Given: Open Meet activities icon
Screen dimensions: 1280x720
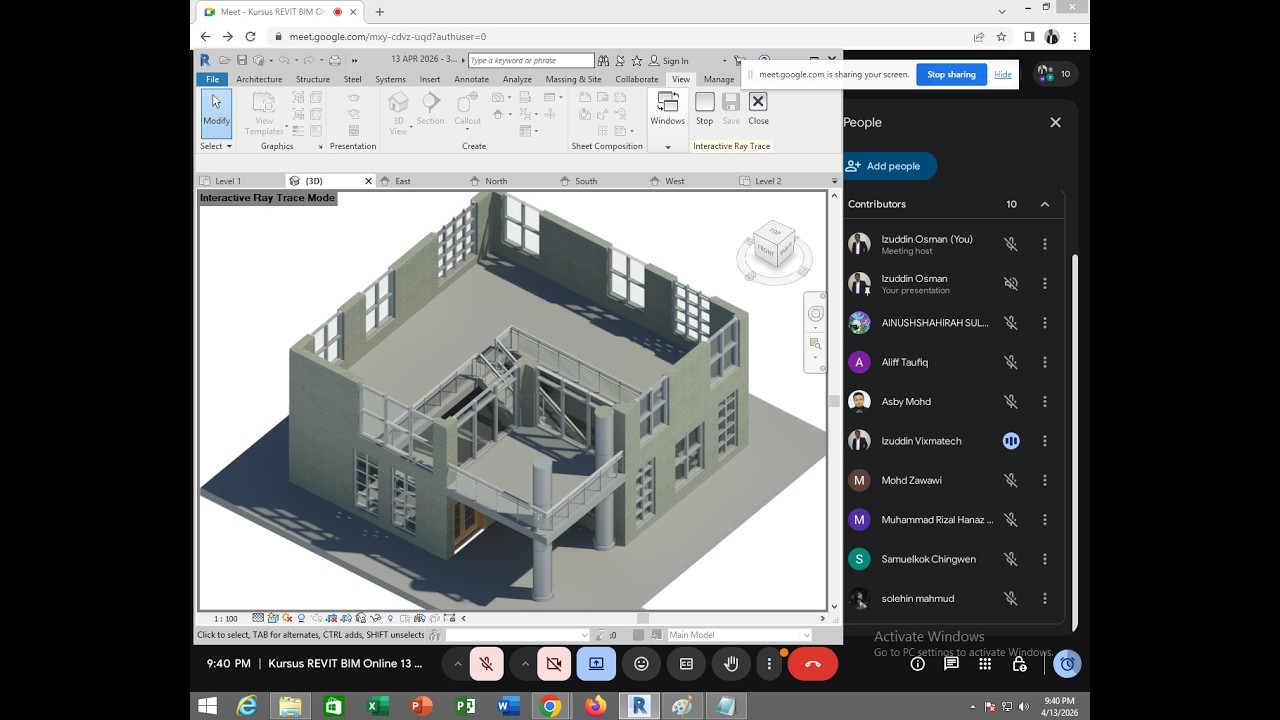Looking at the screenshot, I should point(985,663).
